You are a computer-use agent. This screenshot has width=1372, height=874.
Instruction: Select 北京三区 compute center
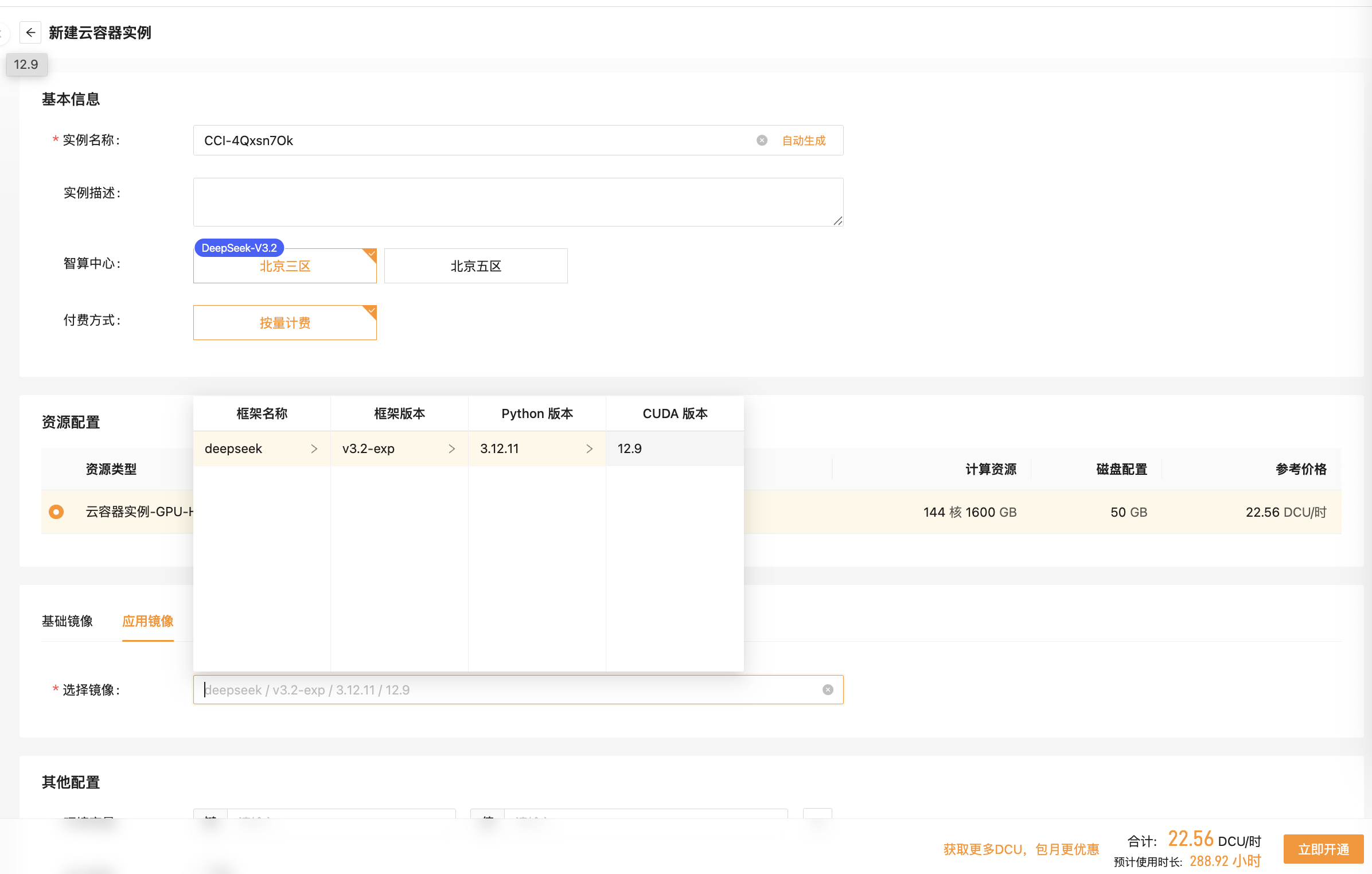(x=284, y=266)
